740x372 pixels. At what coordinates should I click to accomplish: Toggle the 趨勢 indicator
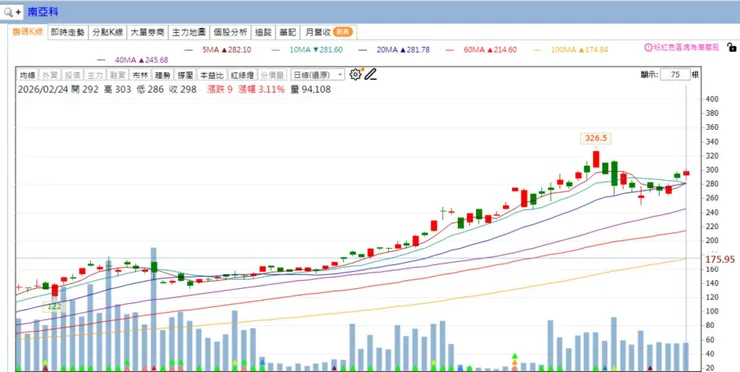[x=162, y=75]
